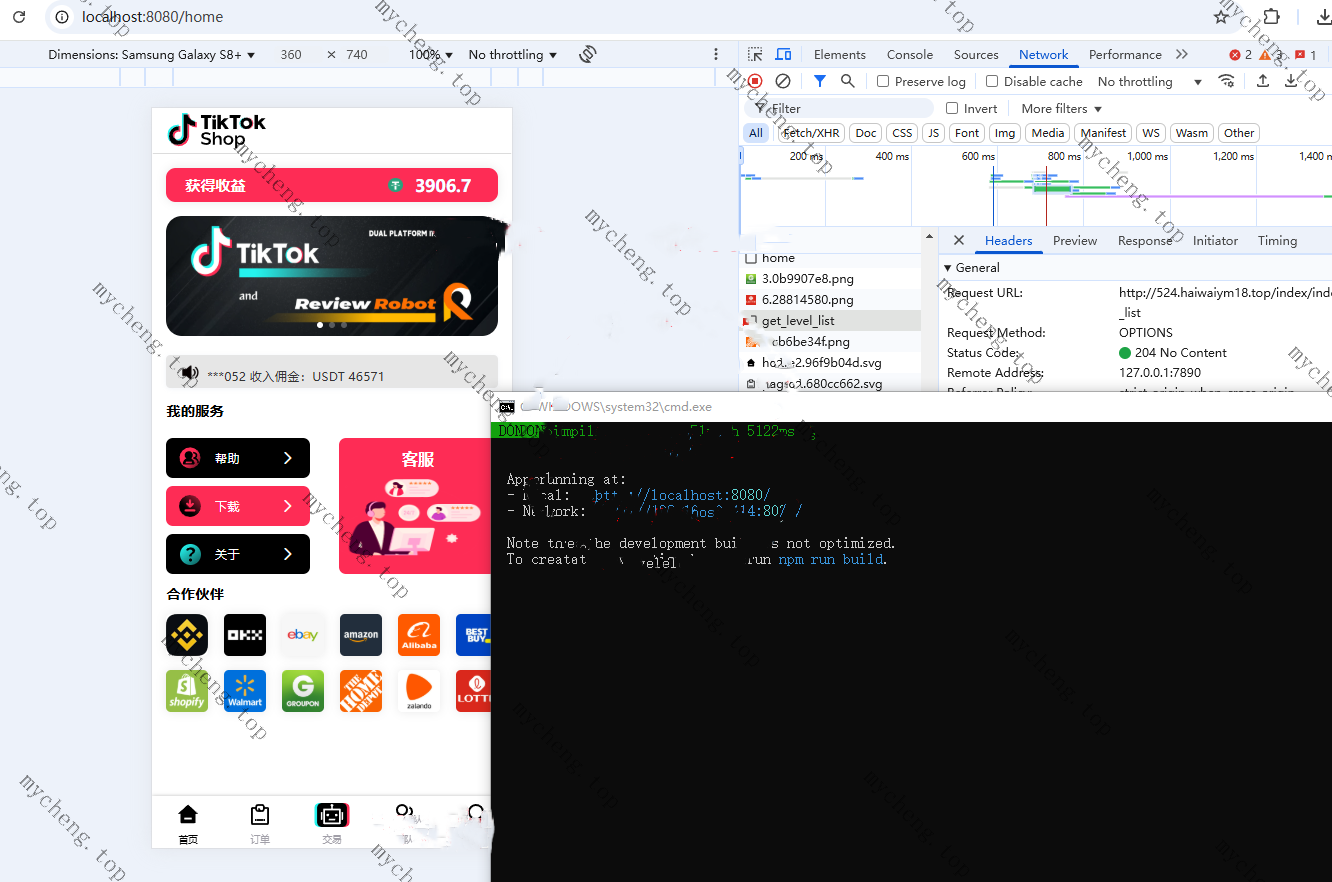Select the All request type filter
The image size is (1332, 882).
(756, 133)
